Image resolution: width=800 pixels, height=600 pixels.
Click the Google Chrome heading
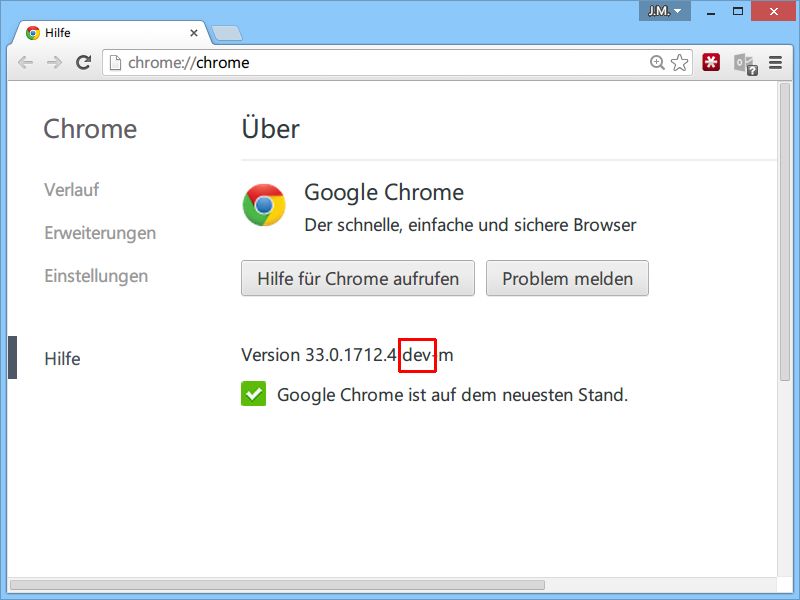pyautogui.click(x=384, y=192)
